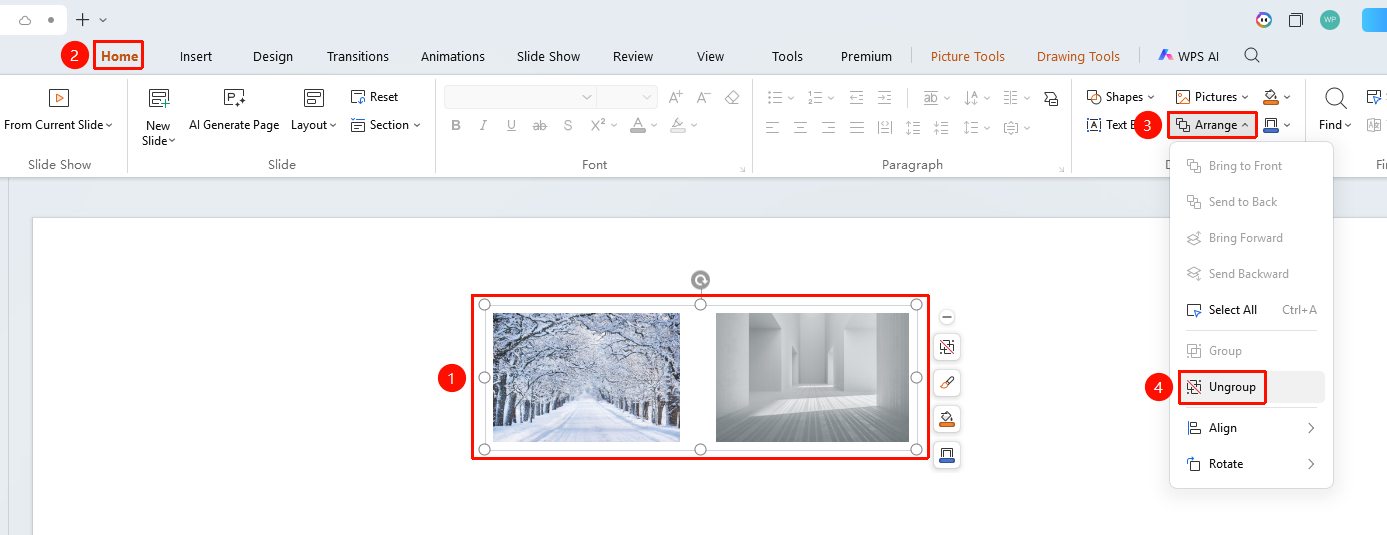The height and width of the screenshot is (535, 1387).
Task: Click the Clear Formatting eraser icon
Action: point(732,97)
